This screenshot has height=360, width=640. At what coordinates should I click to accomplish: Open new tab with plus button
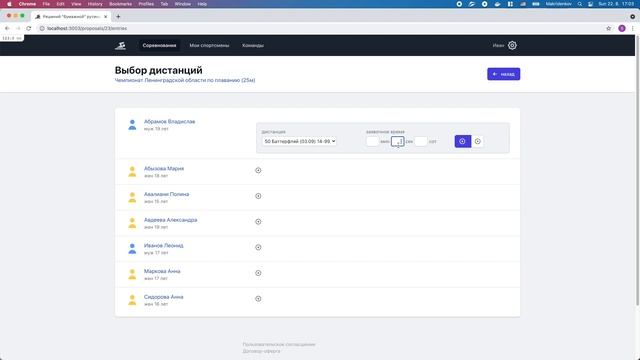click(x=118, y=16)
